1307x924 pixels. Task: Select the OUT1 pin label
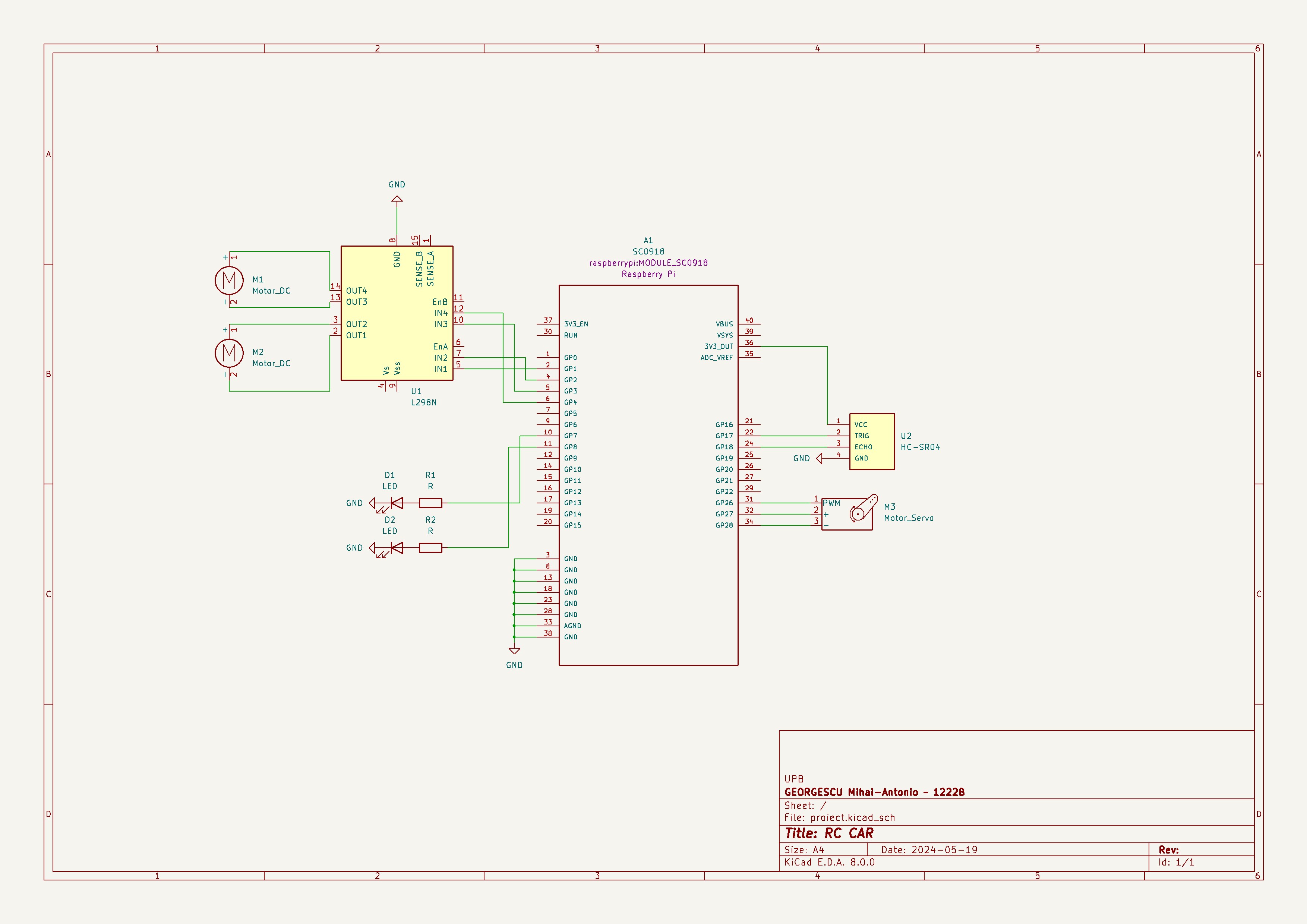coord(356,336)
